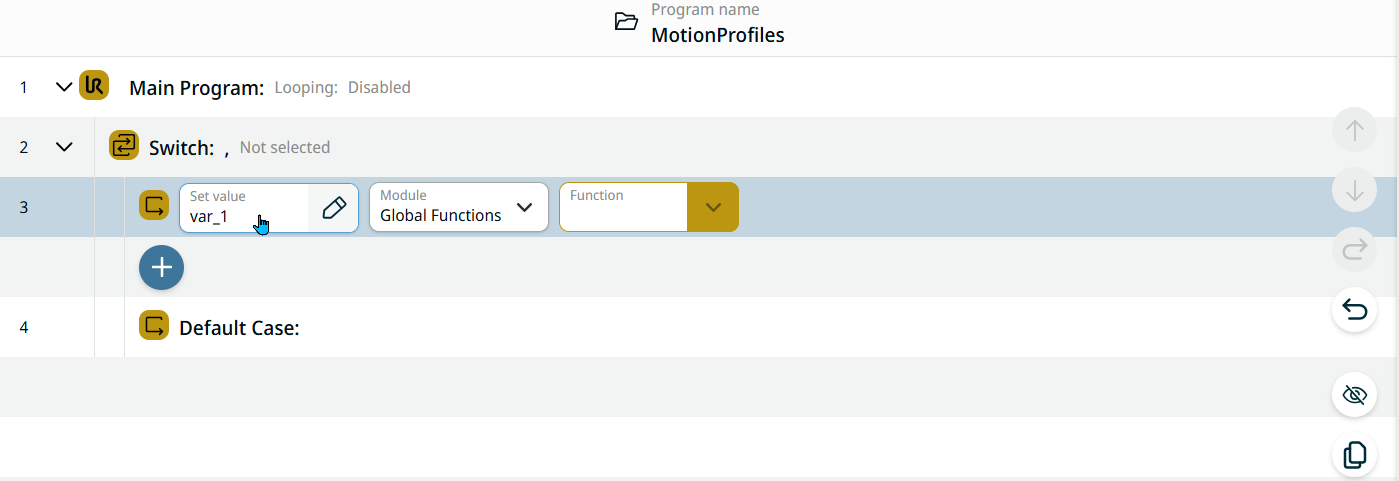Click the UR Main Program icon

(94, 86)
